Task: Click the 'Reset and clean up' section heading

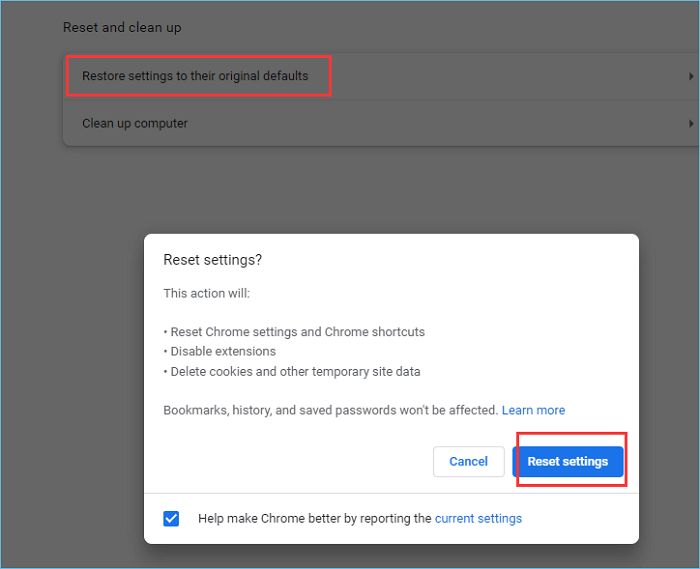Action: coord(122,27)
